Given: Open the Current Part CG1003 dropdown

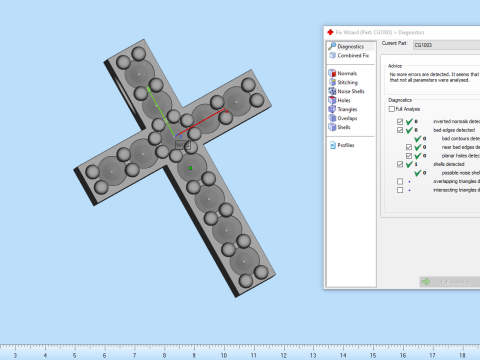Looking at the screenshot, I should coord(446,45).
